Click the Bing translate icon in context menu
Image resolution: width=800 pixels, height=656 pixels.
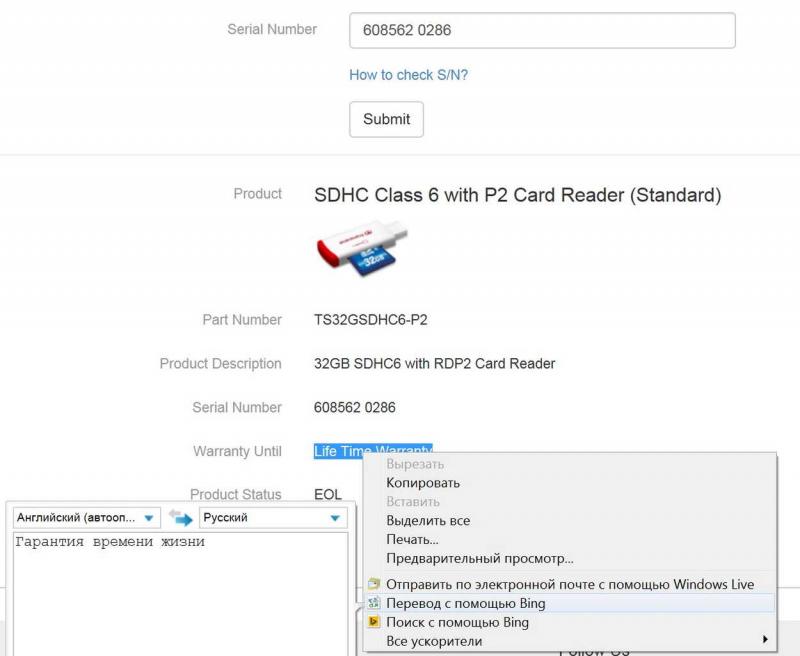point(374,603)
